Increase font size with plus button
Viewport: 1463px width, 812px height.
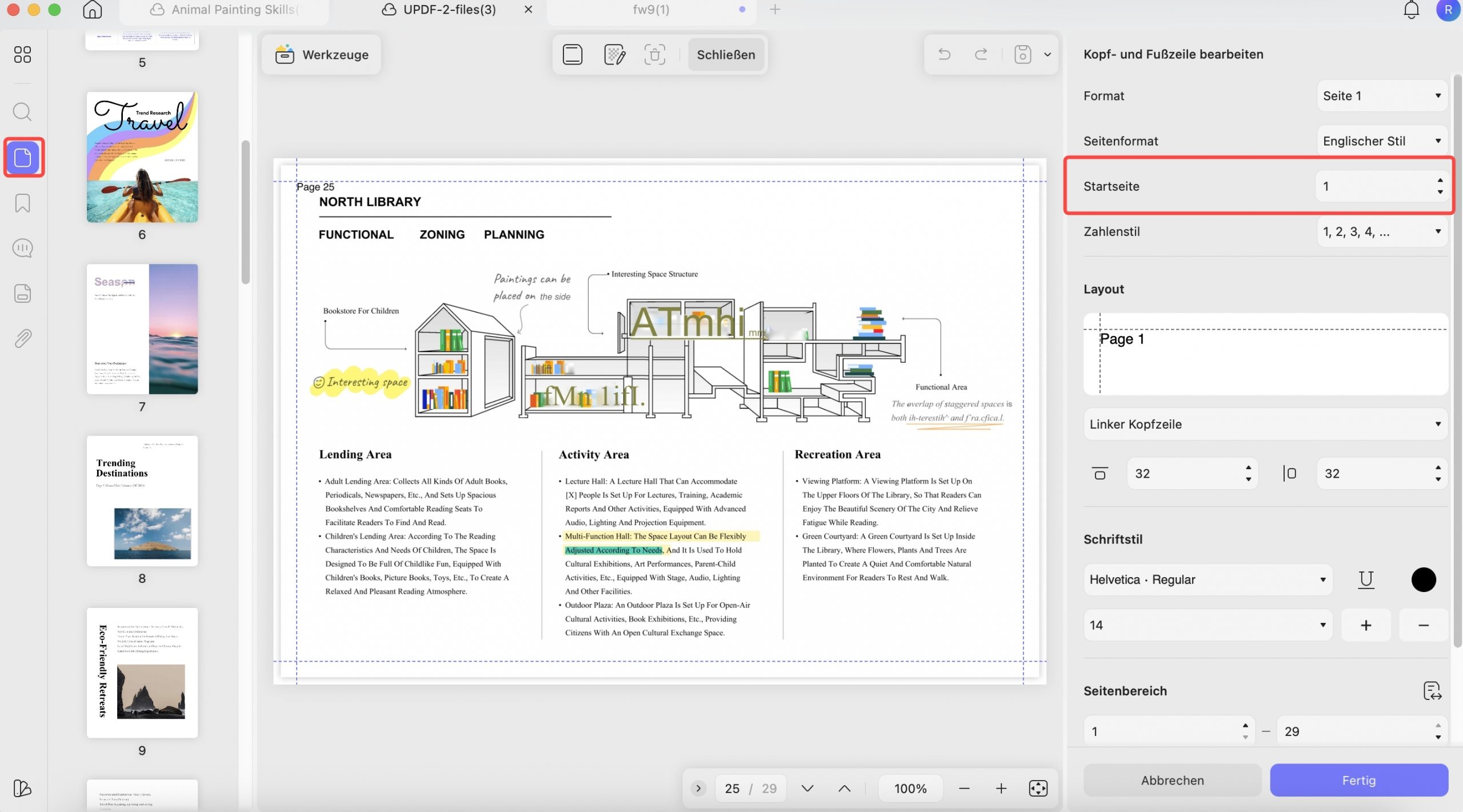pos(1366,625)
